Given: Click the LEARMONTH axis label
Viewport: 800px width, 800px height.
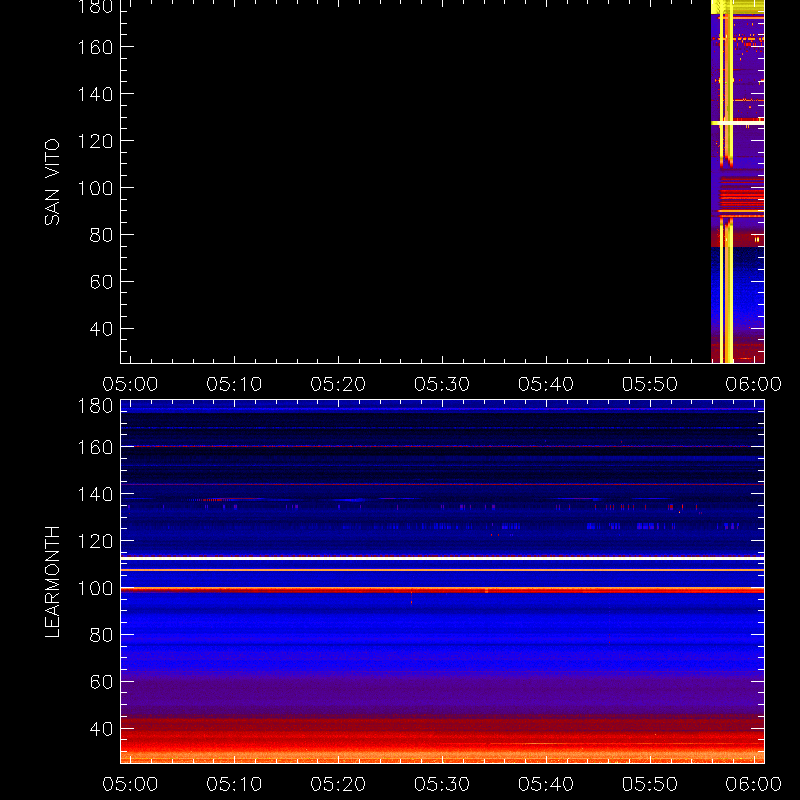Looking at the screenshot, I should point(52,582).
